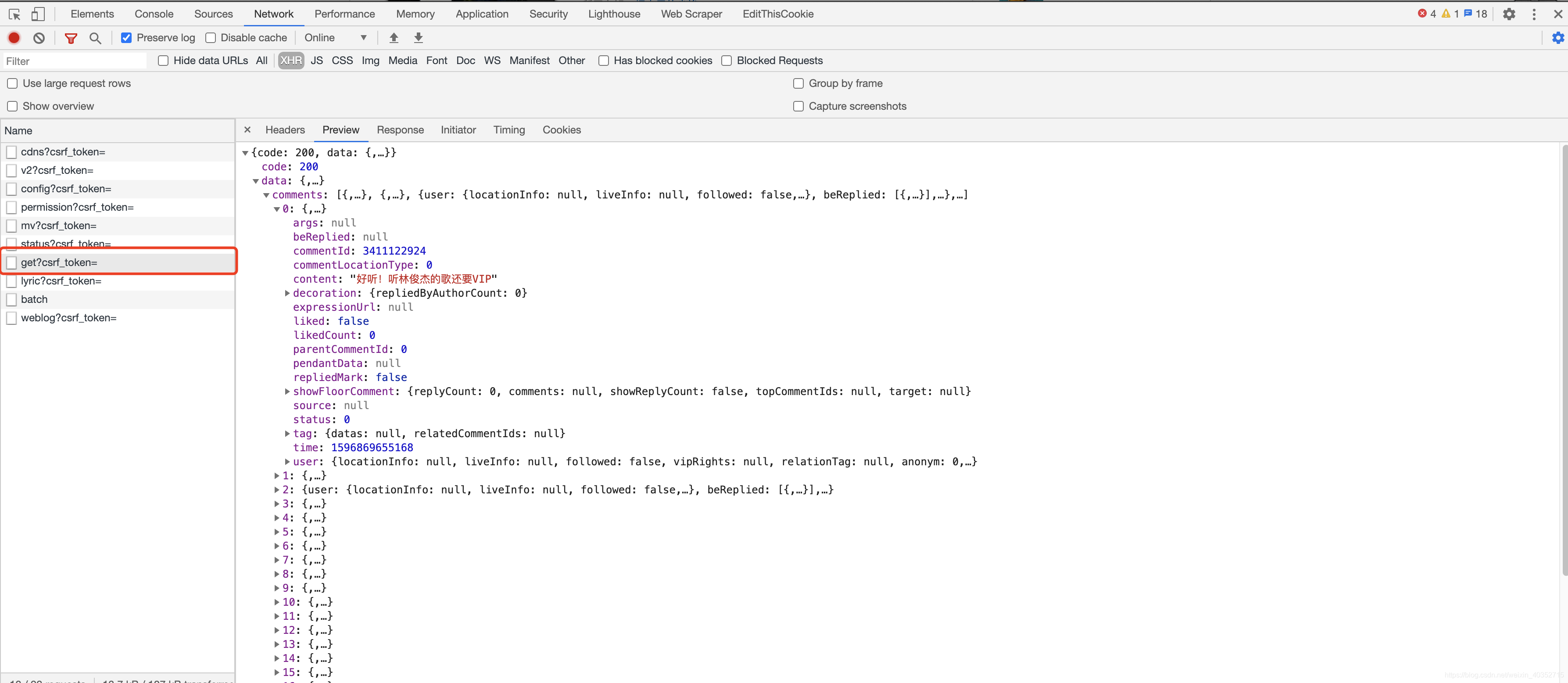The width and height of the screenshot is (1568, 683).
Task: Open DevTools settings gear
Action: tap(1509, 14)
